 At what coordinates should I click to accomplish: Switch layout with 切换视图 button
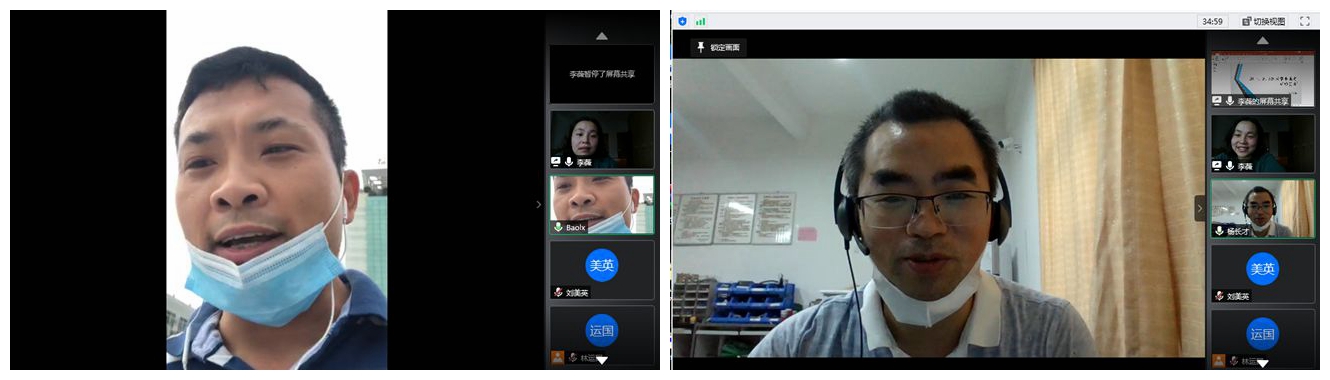coord(1264,21)
